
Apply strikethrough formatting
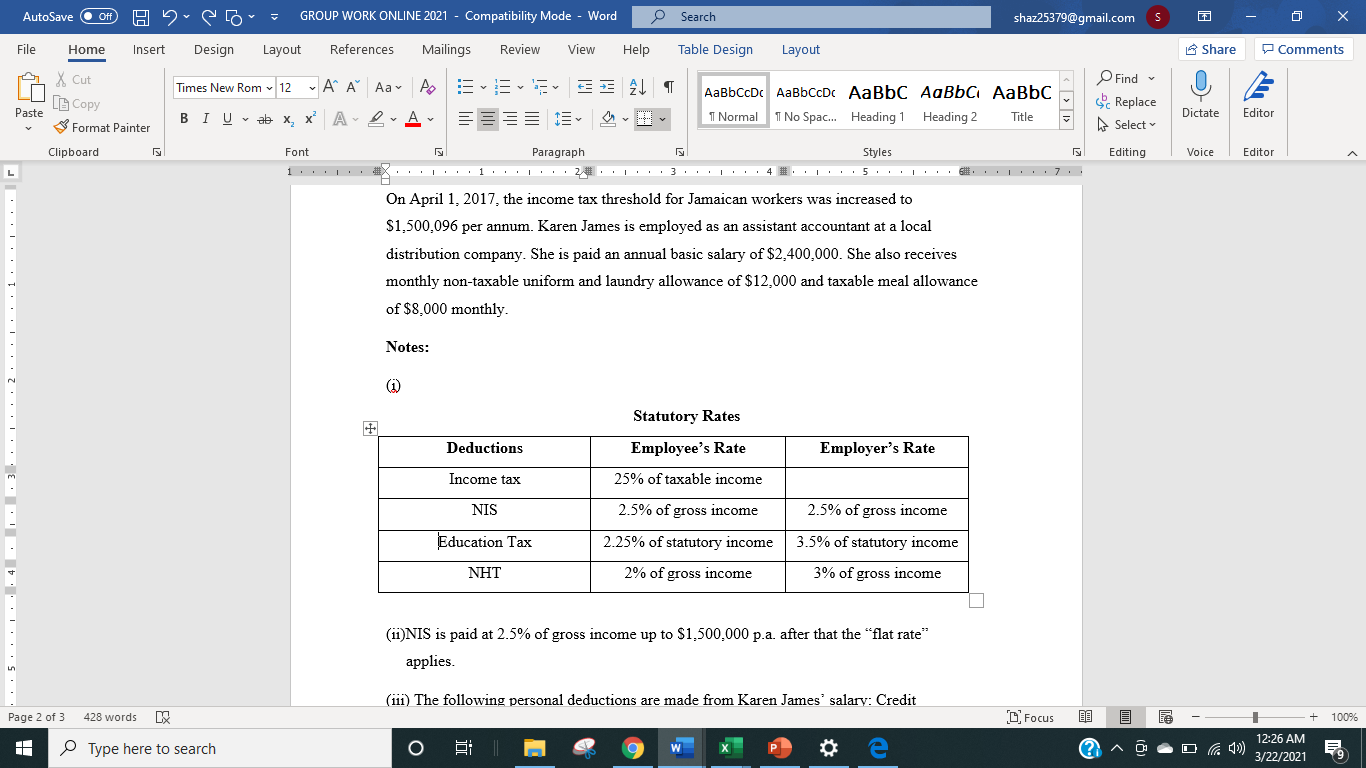pos(264,119)
